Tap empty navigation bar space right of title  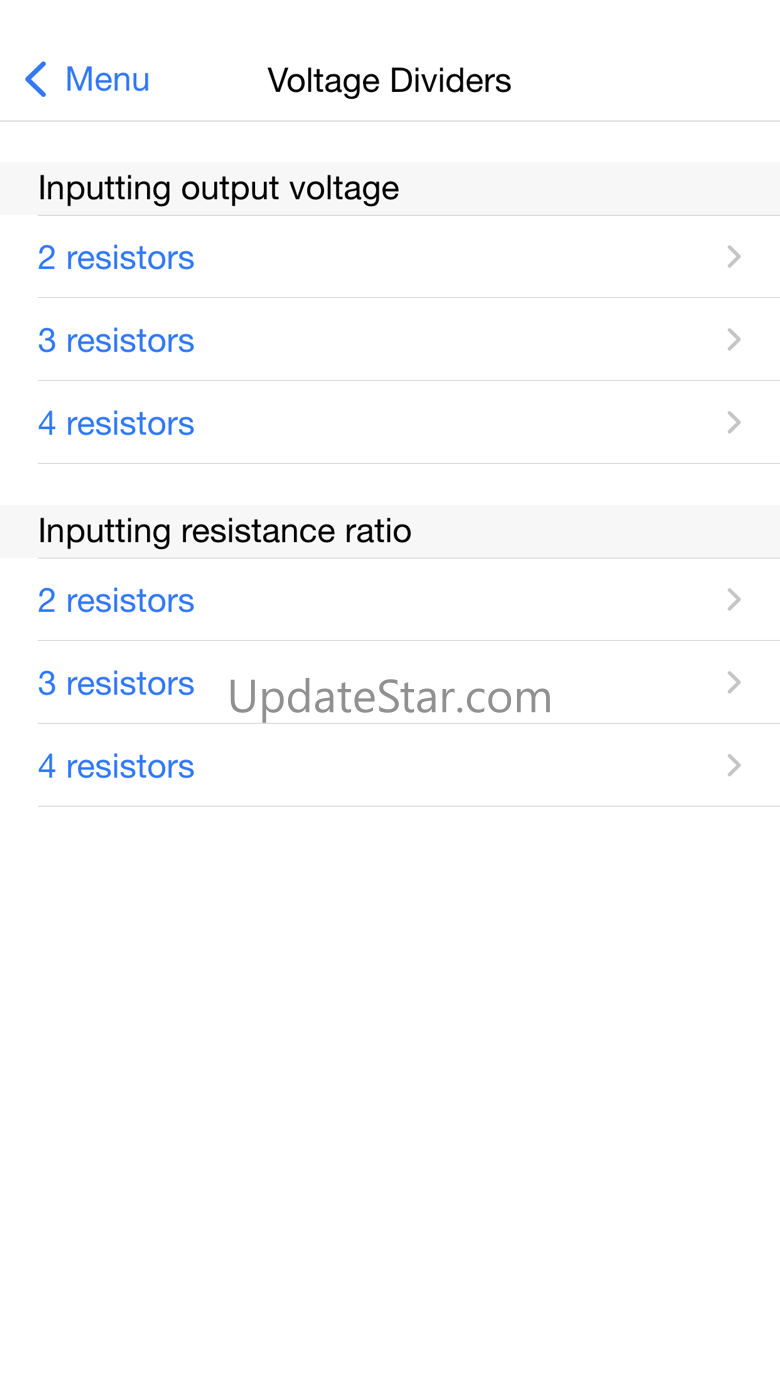pyautogui.click(x=650, y=80)
